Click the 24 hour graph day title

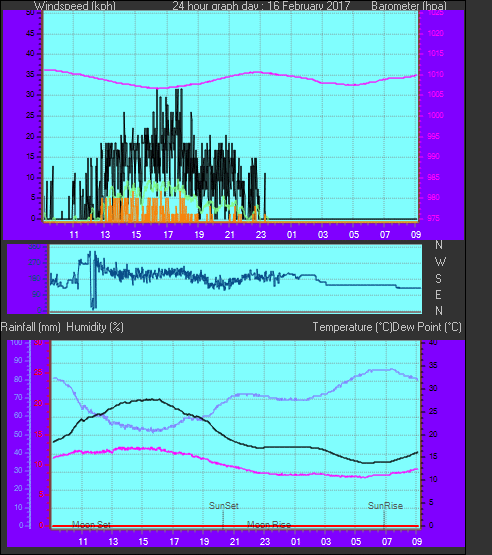[x=261, y=6]
